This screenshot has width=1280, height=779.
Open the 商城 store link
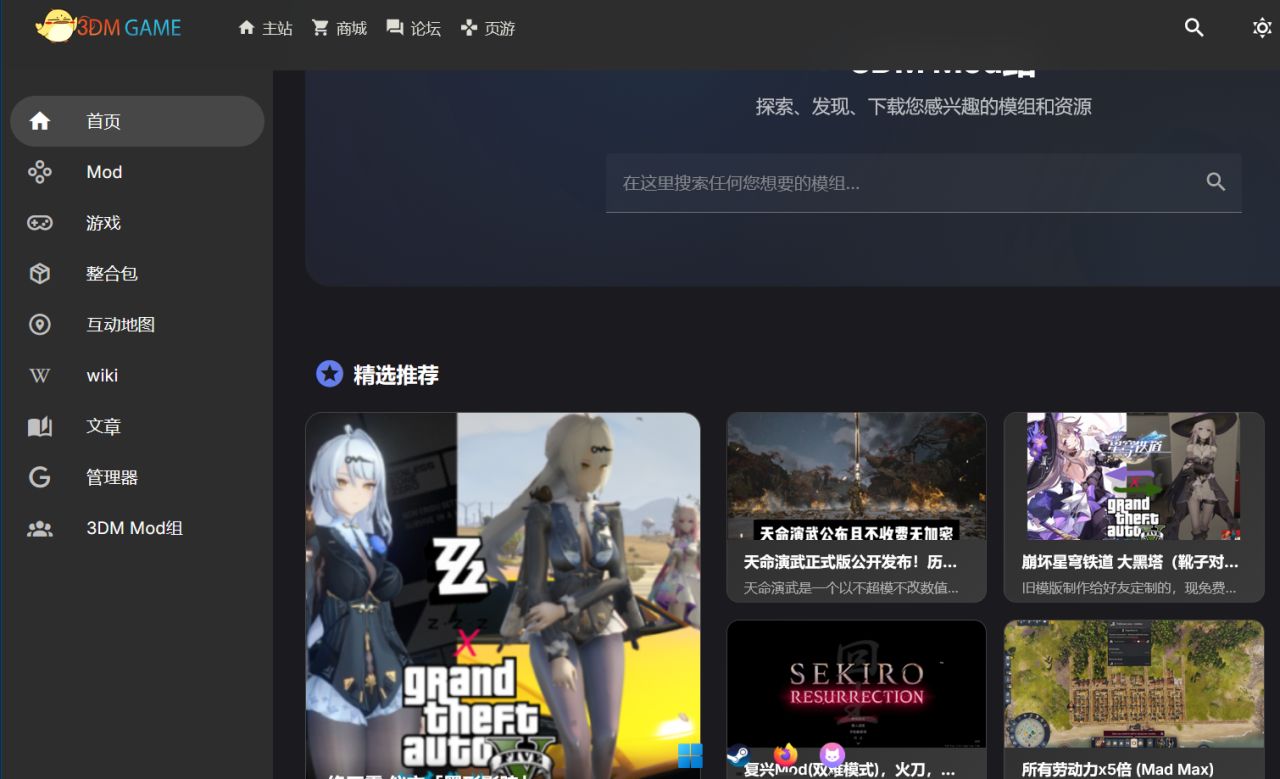click(x=339, y=28)
